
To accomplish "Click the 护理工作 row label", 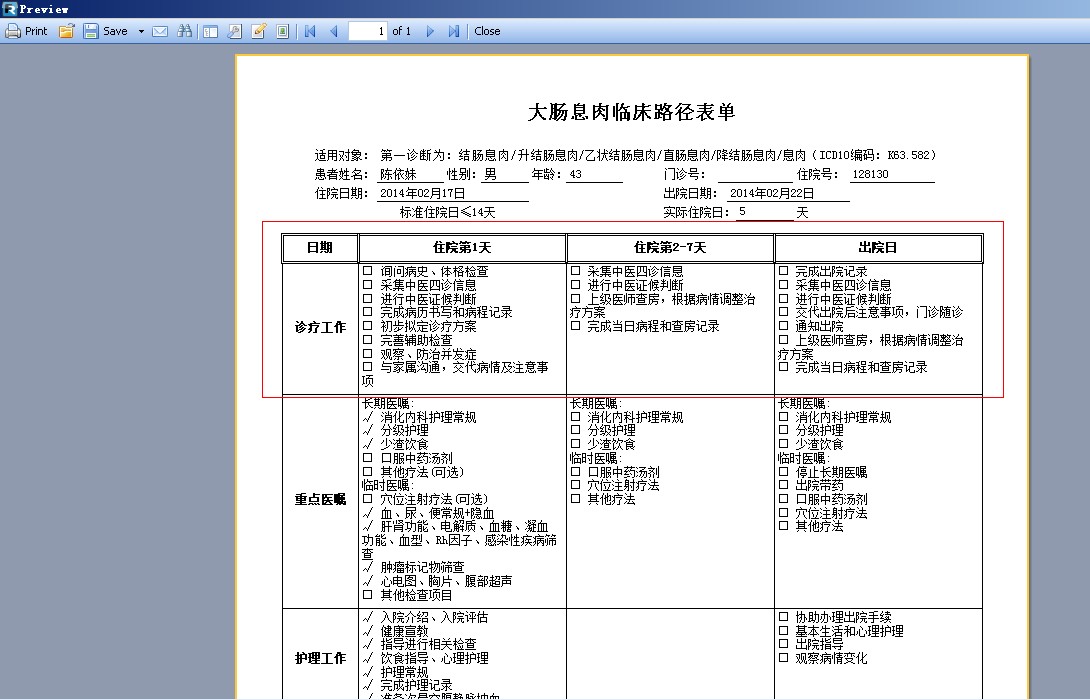I will click(x=320, y=658).
